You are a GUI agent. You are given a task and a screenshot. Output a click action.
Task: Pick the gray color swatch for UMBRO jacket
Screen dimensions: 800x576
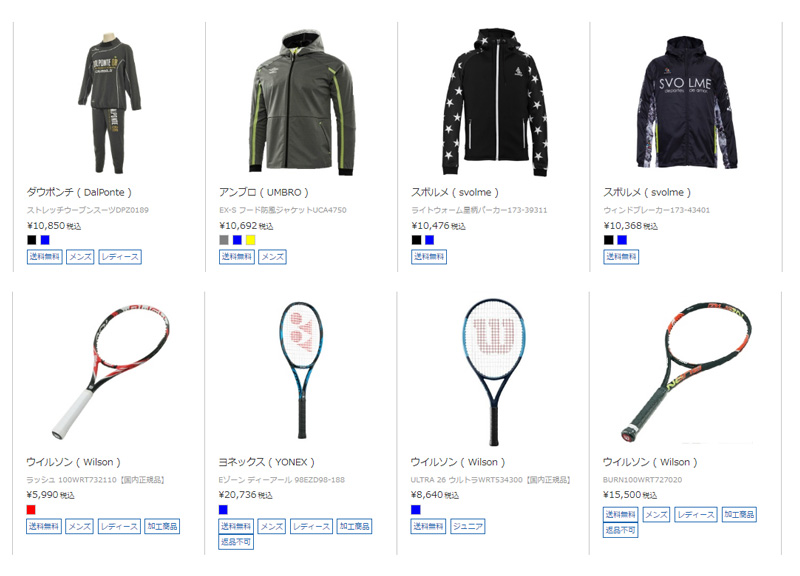point(224,240)
